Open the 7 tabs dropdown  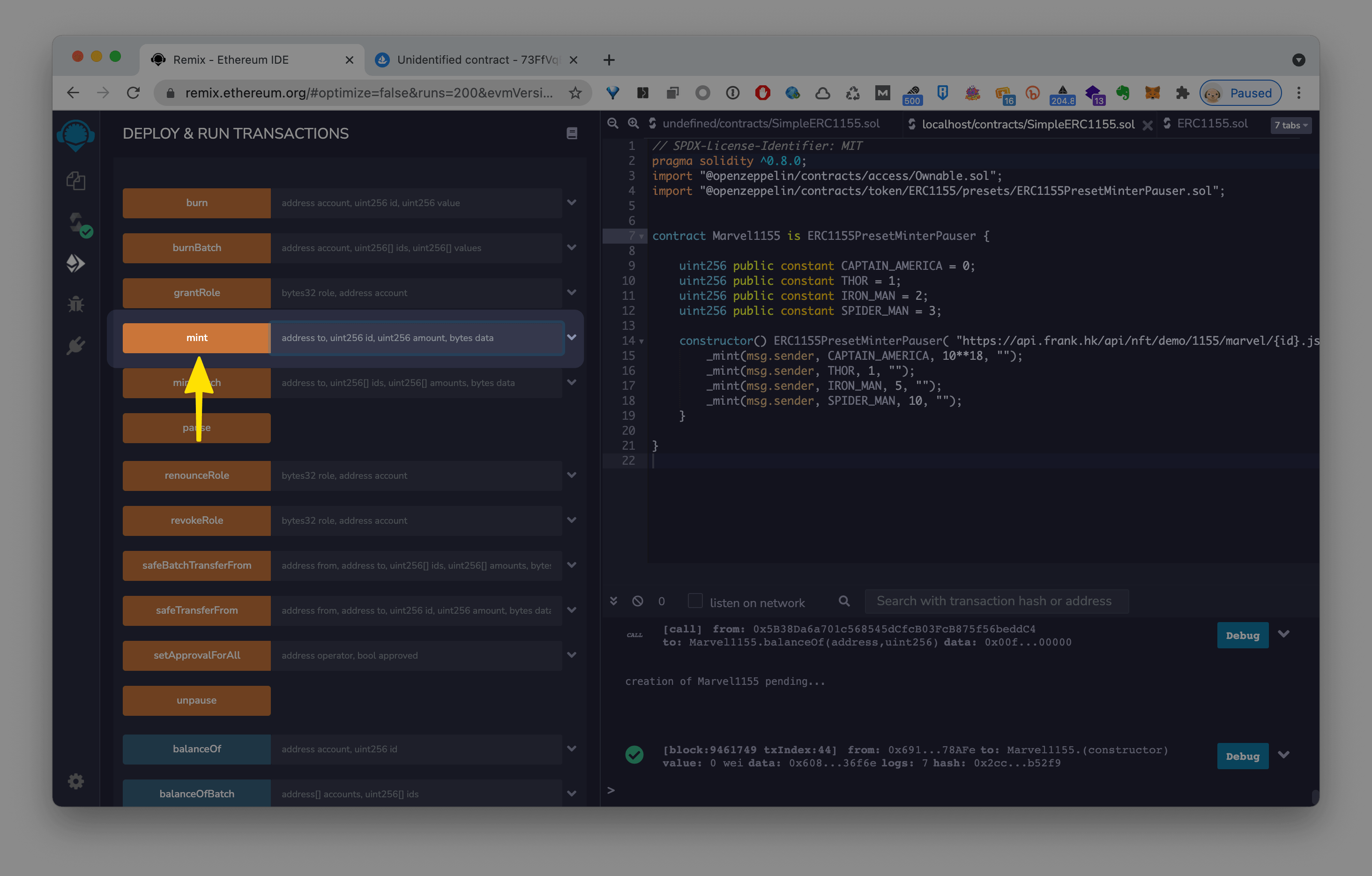1290,125
